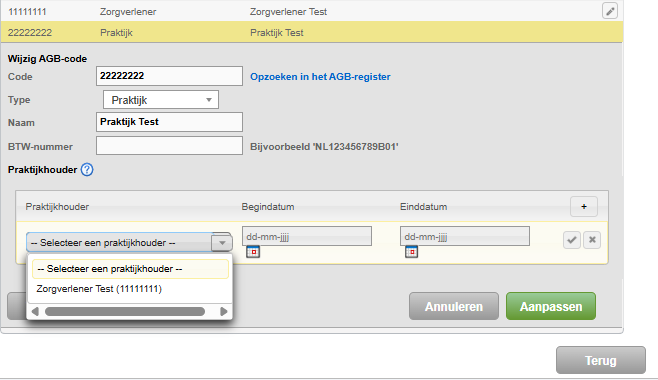Add a praktijkhouder row with plus button
This screenshot has height=380, width=658.
tap(584, 206)
